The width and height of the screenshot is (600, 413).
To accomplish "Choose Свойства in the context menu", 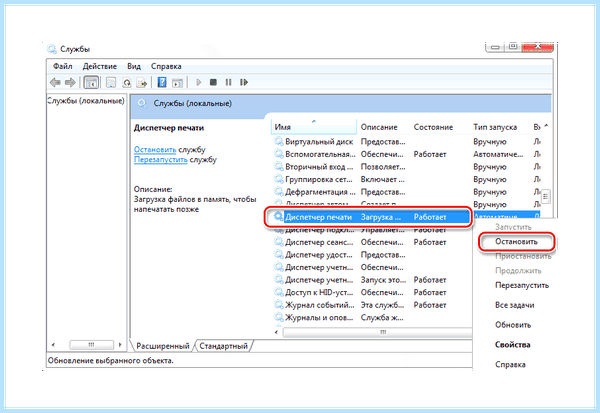I will [x=513, y=345].
